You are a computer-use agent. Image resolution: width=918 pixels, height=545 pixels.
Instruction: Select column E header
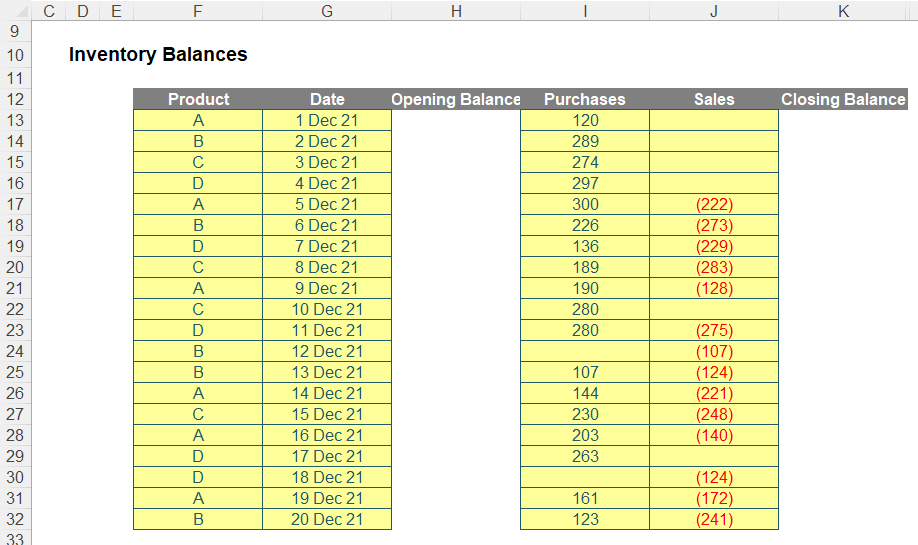116,11
